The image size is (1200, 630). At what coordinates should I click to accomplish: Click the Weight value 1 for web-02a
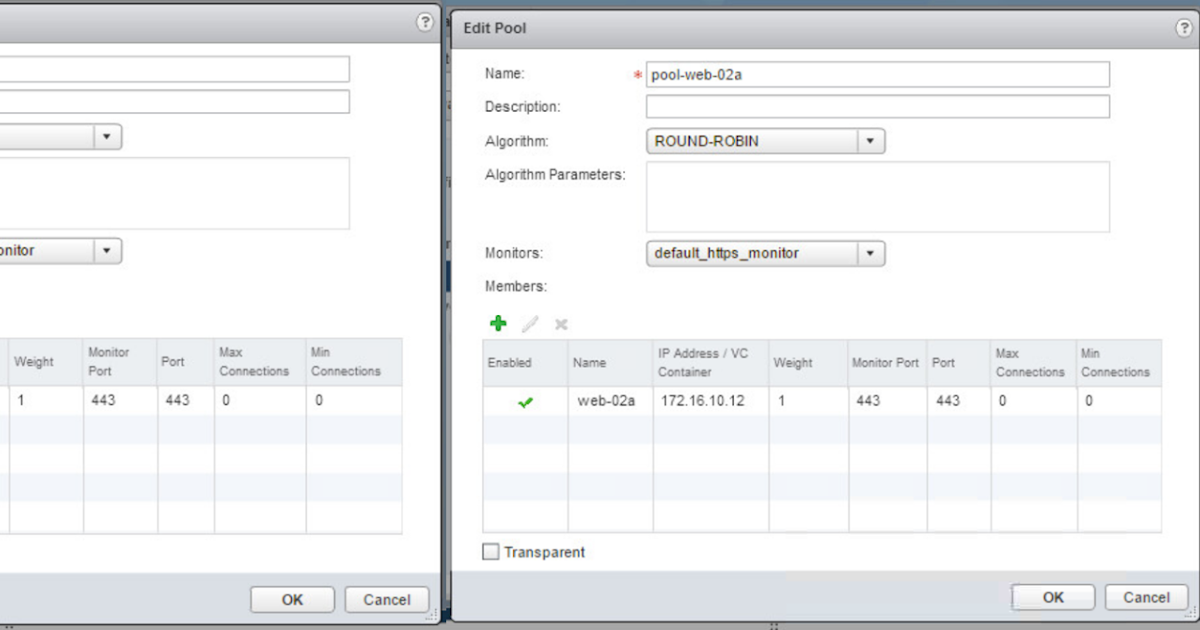tap(786, 400)
